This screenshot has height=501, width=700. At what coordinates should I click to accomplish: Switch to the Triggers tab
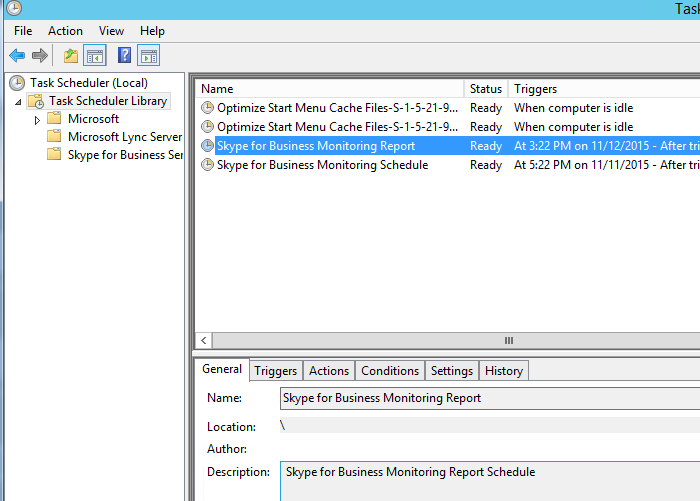pyautogui.click(x=275, y=371)
